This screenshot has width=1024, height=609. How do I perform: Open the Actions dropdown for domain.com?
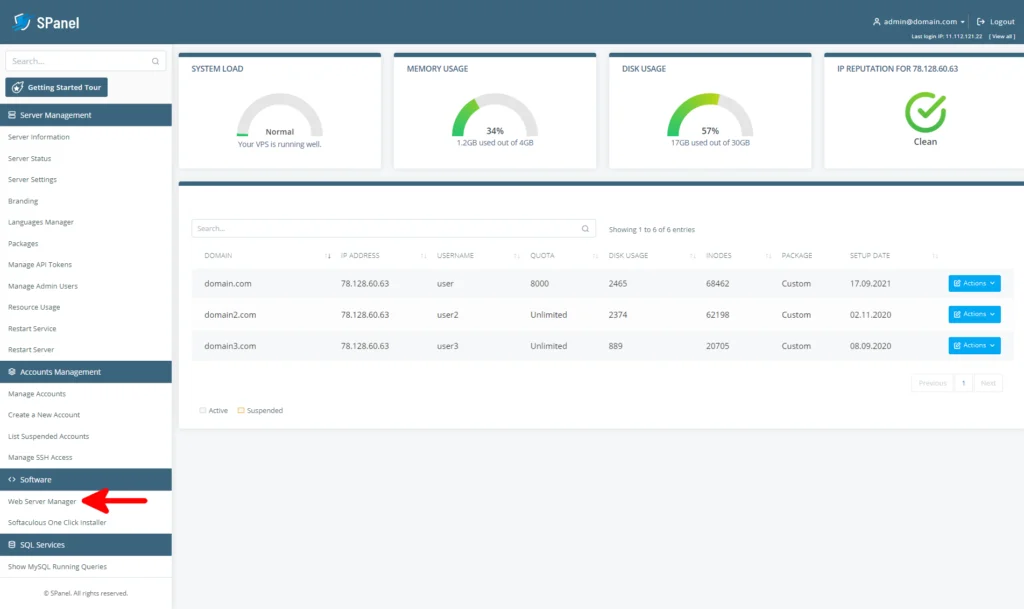tap(974, 283)
